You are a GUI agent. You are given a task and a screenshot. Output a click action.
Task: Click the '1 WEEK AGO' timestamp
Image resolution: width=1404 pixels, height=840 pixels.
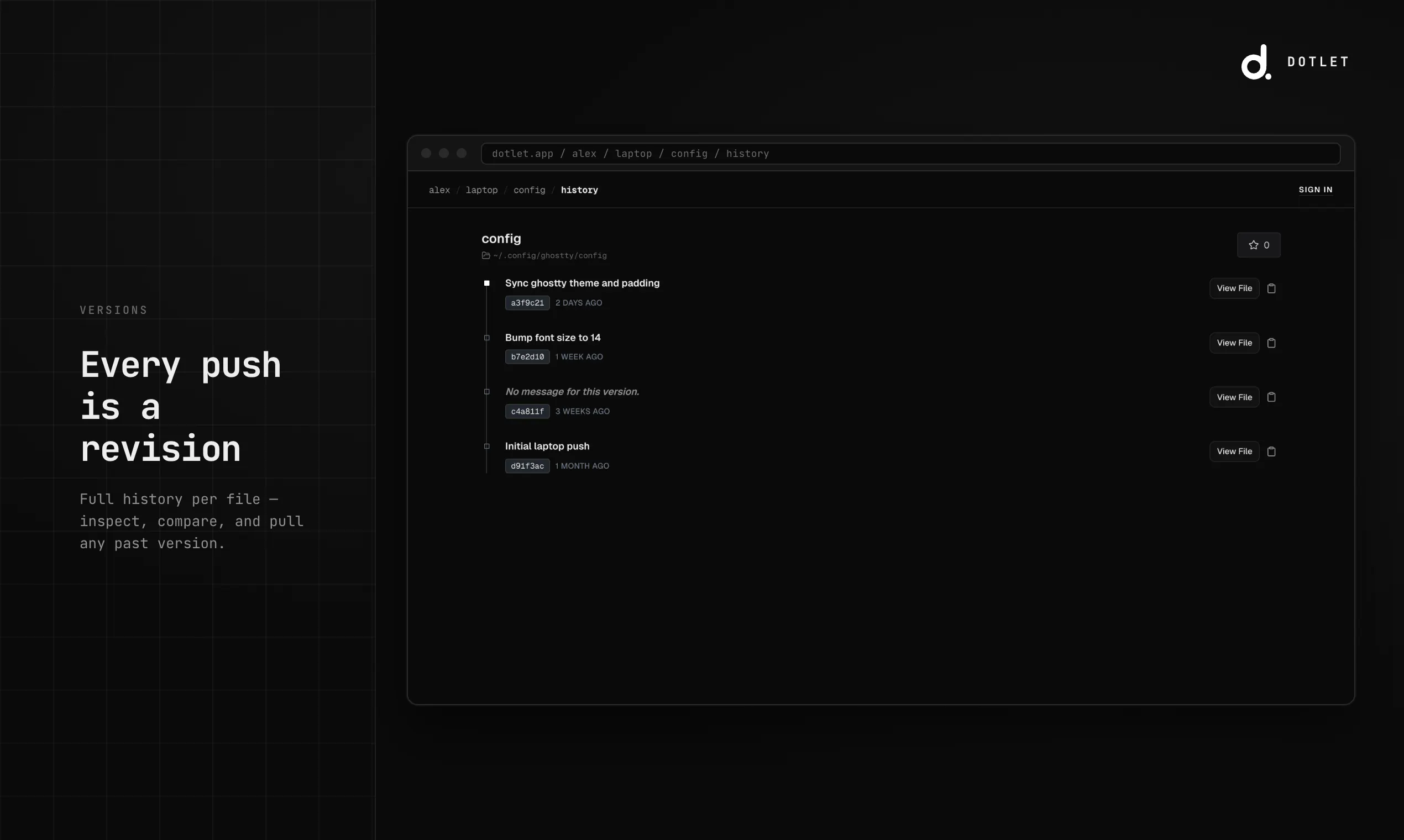click(x=579, y=357)
